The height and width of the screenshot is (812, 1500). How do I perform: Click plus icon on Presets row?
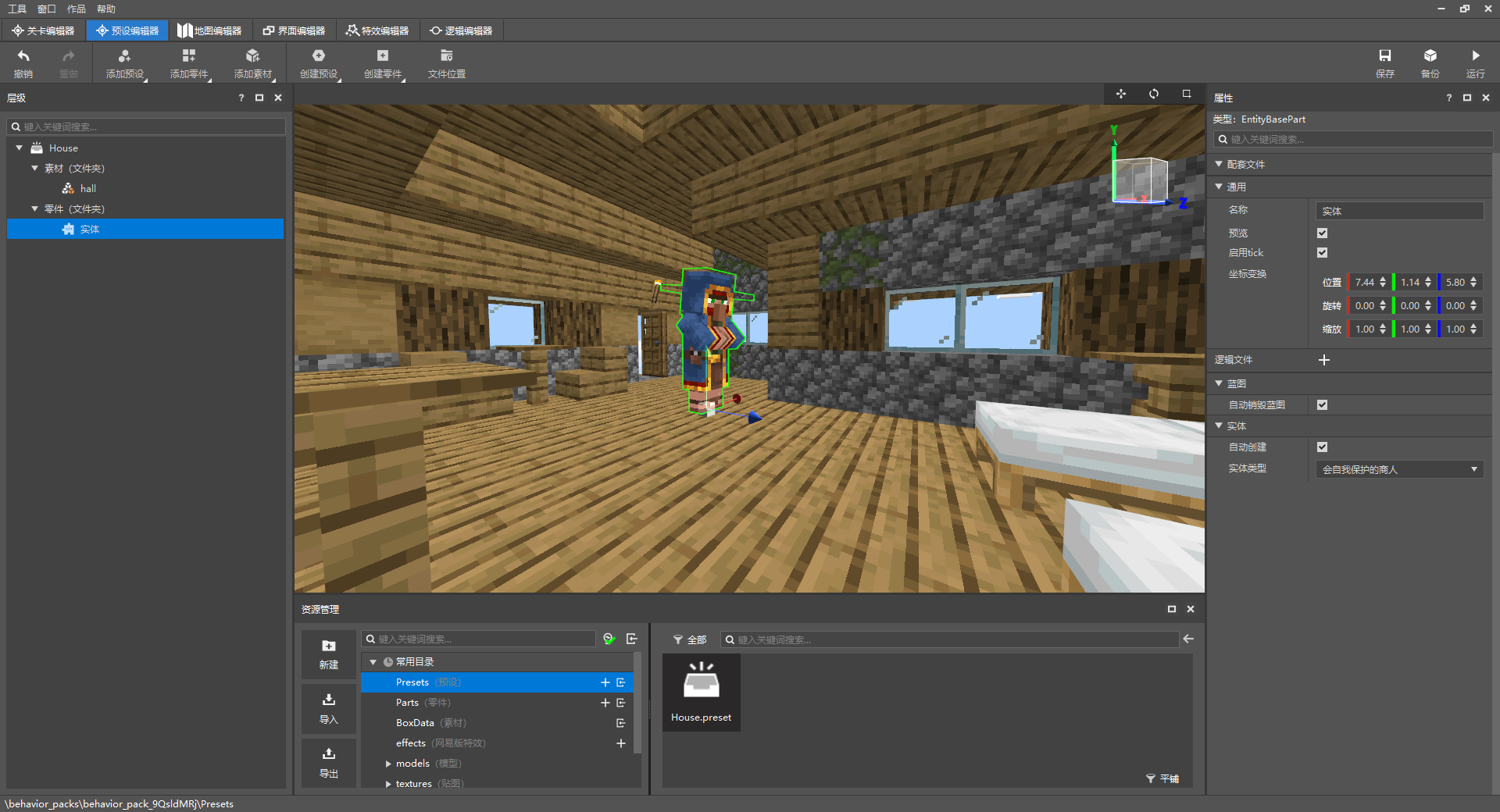coord(605,682)
